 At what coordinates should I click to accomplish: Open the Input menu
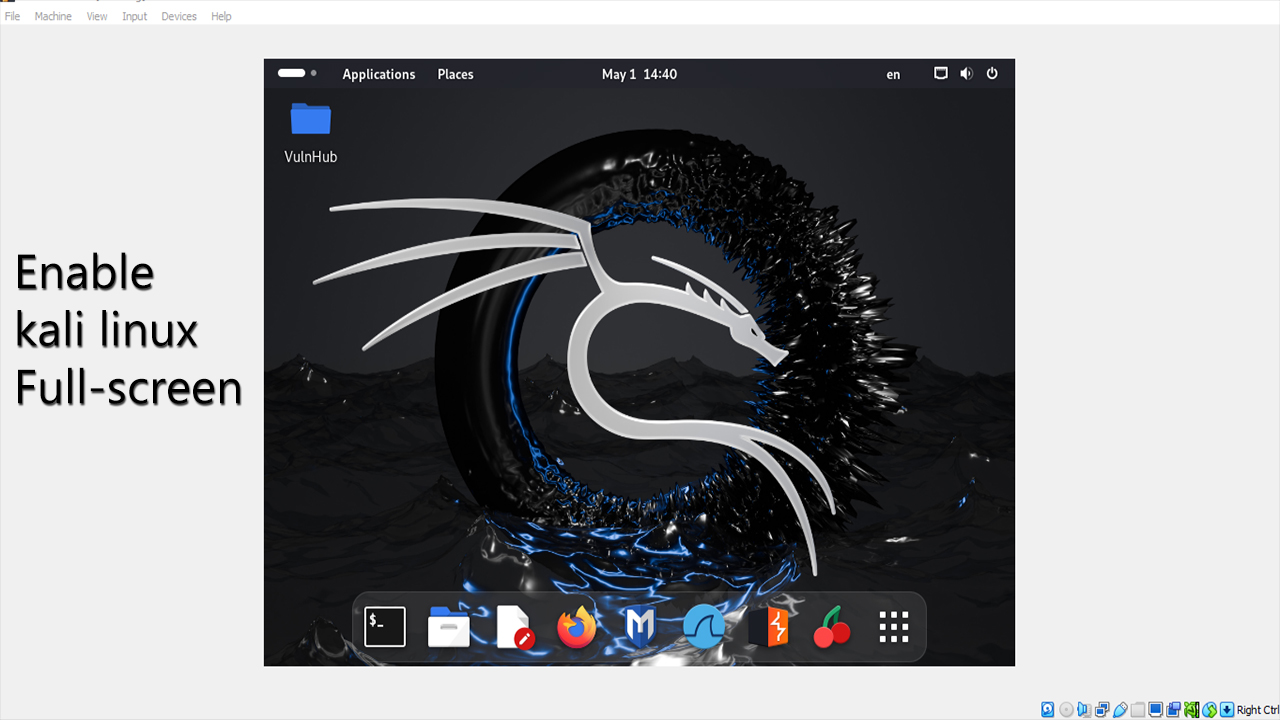click(x=135, y=16)
